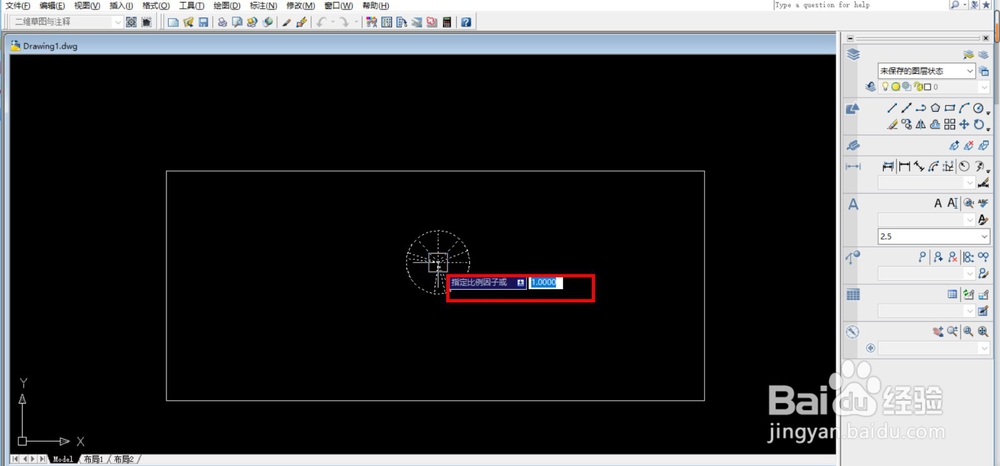Viewport: 1000px width, 466px height.
Task: Toggle layer 0 on/off lightbulb
Action: tap(885, 87)
